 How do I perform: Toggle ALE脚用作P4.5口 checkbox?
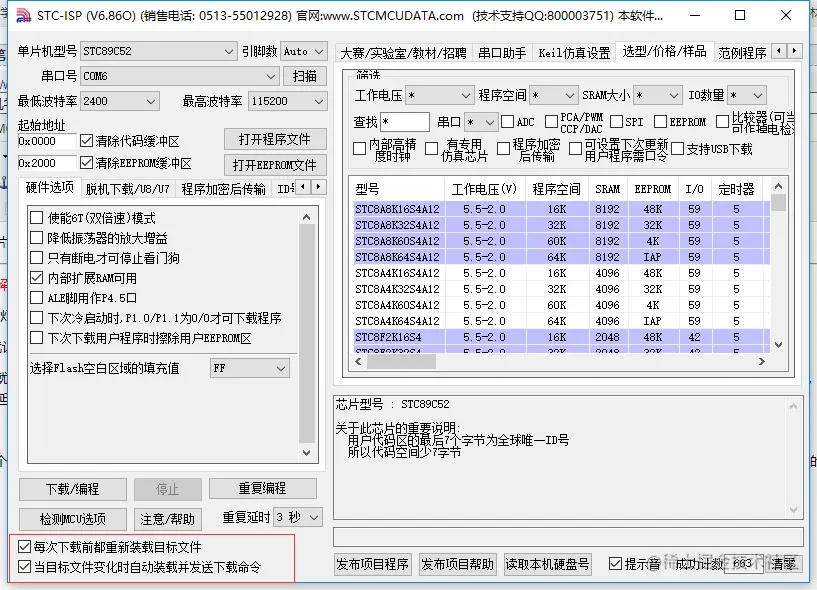click(x=36, y=298)
